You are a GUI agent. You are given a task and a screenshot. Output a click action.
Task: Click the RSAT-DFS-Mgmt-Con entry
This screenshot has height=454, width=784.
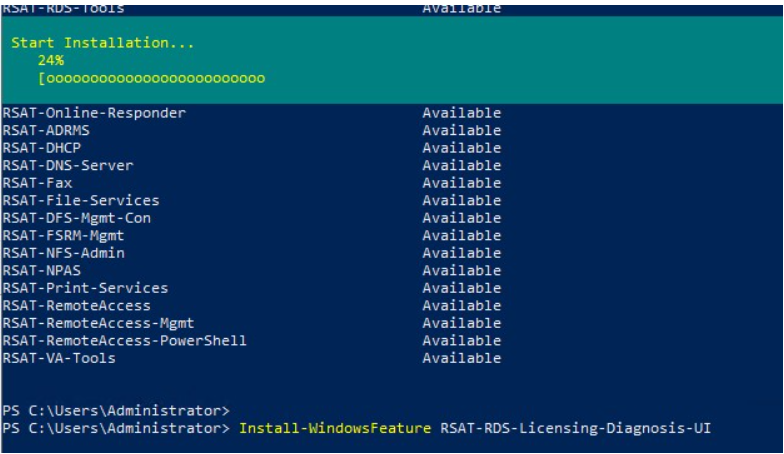coord(76,218)
